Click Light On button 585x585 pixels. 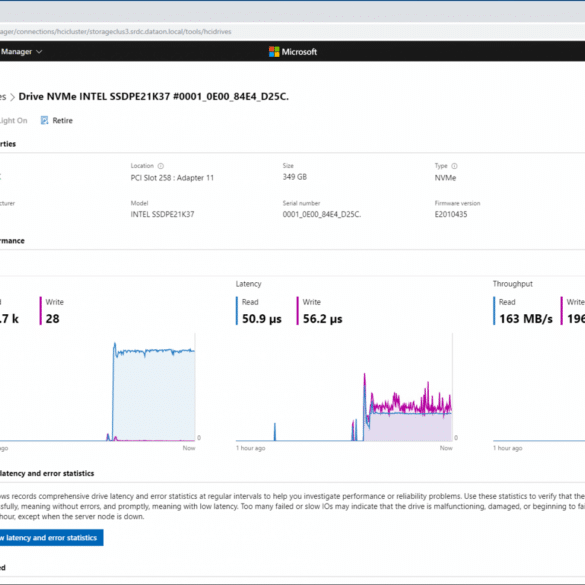coord(13,121)
